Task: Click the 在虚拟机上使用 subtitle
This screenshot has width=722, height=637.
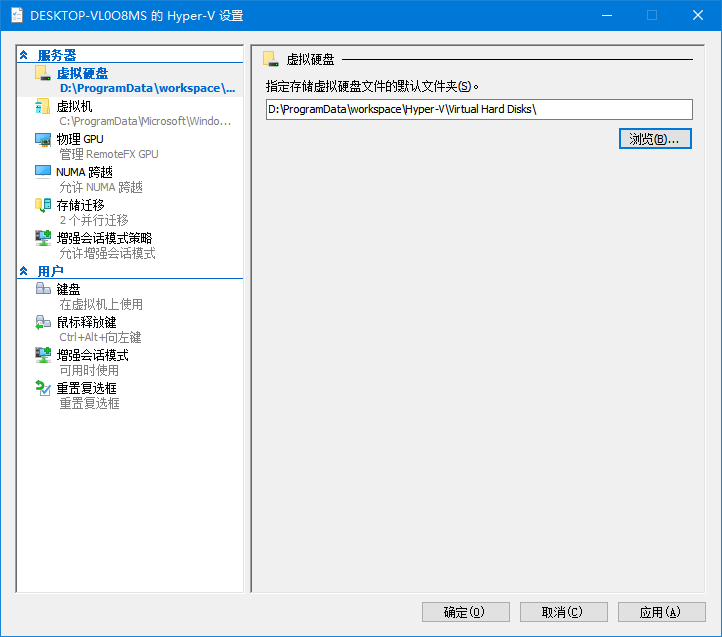Action: point(101,304)
